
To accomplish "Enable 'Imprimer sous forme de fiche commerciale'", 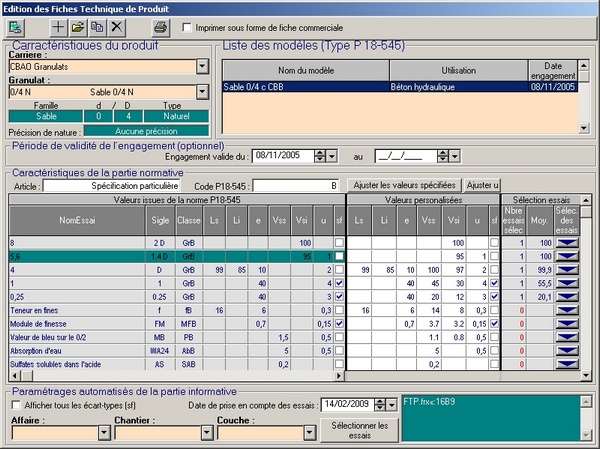I will 189,28.
